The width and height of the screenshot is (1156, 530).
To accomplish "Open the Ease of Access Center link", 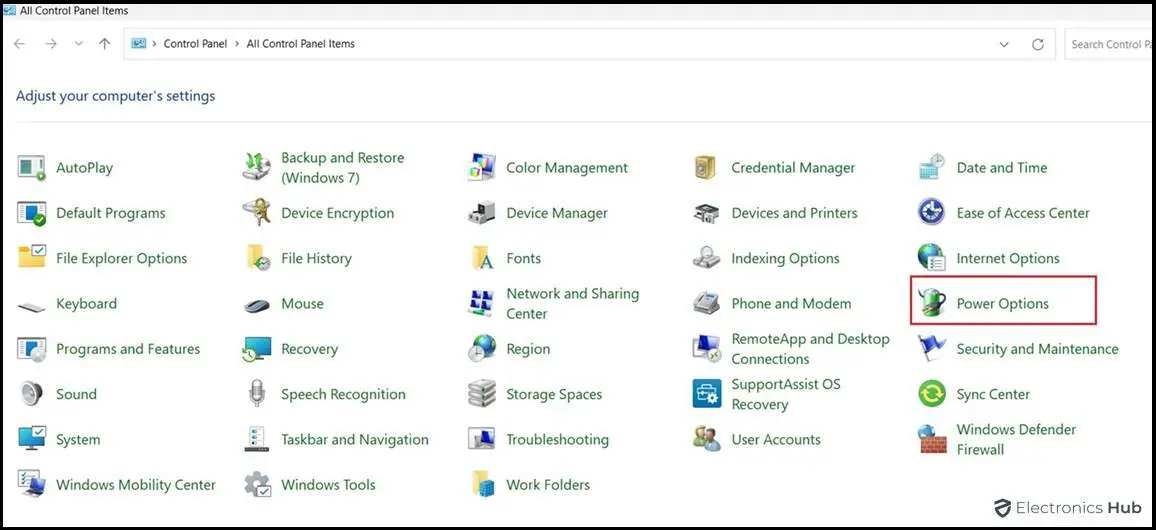I will pos(1023,213).
